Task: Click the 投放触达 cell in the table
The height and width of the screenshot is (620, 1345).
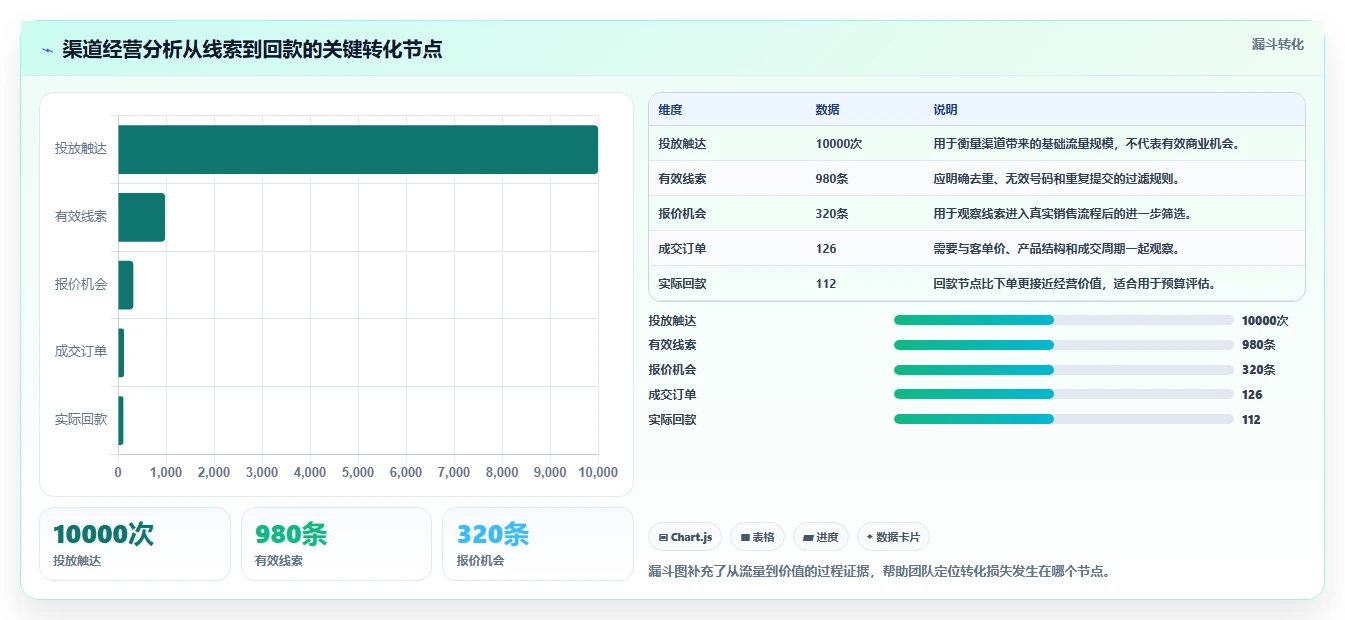Action: pyautogui.click(x=682, y=144)
